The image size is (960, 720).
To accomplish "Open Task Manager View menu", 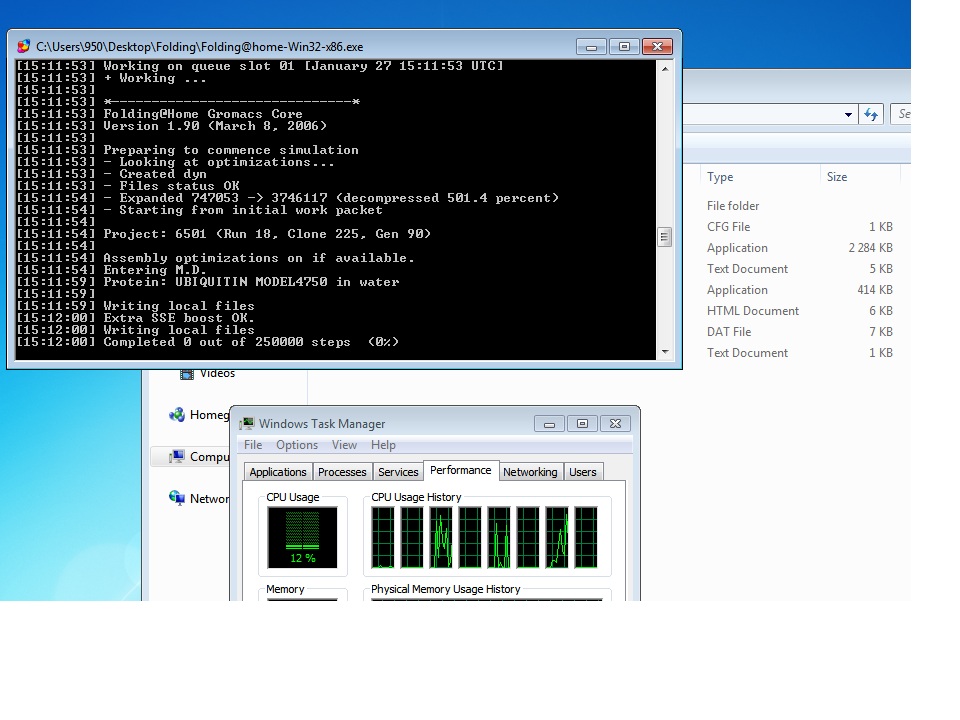I will pos(344,445).
